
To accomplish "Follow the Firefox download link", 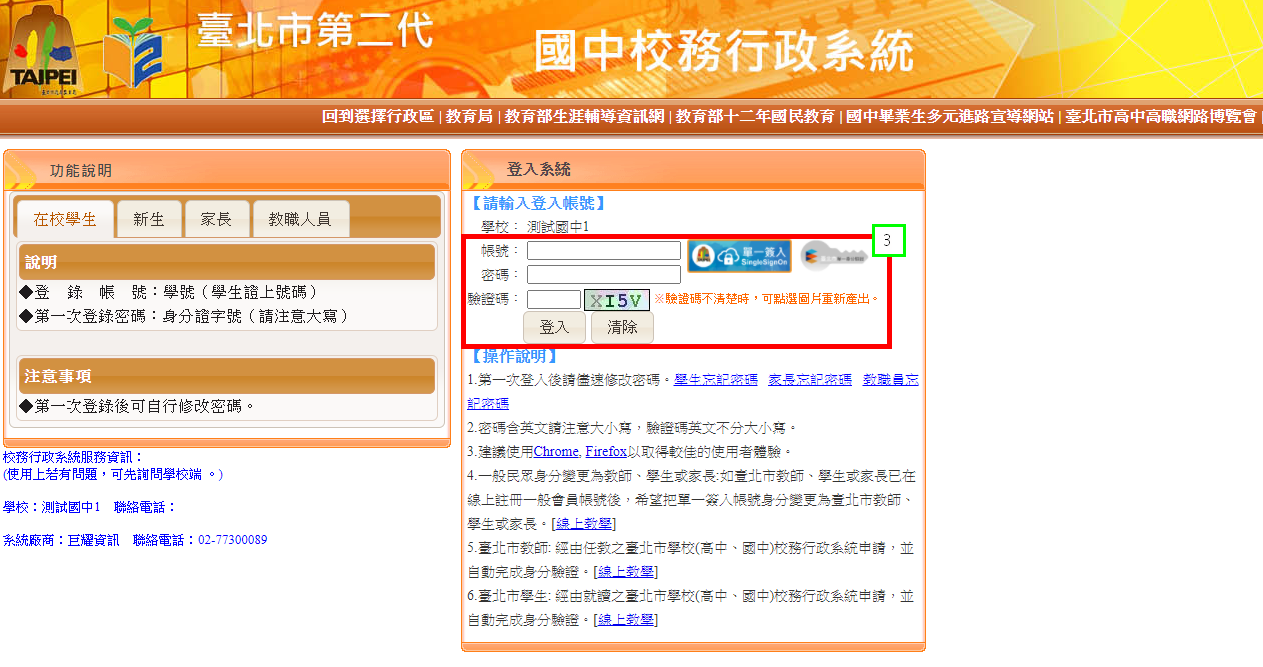I will (606, 452).
